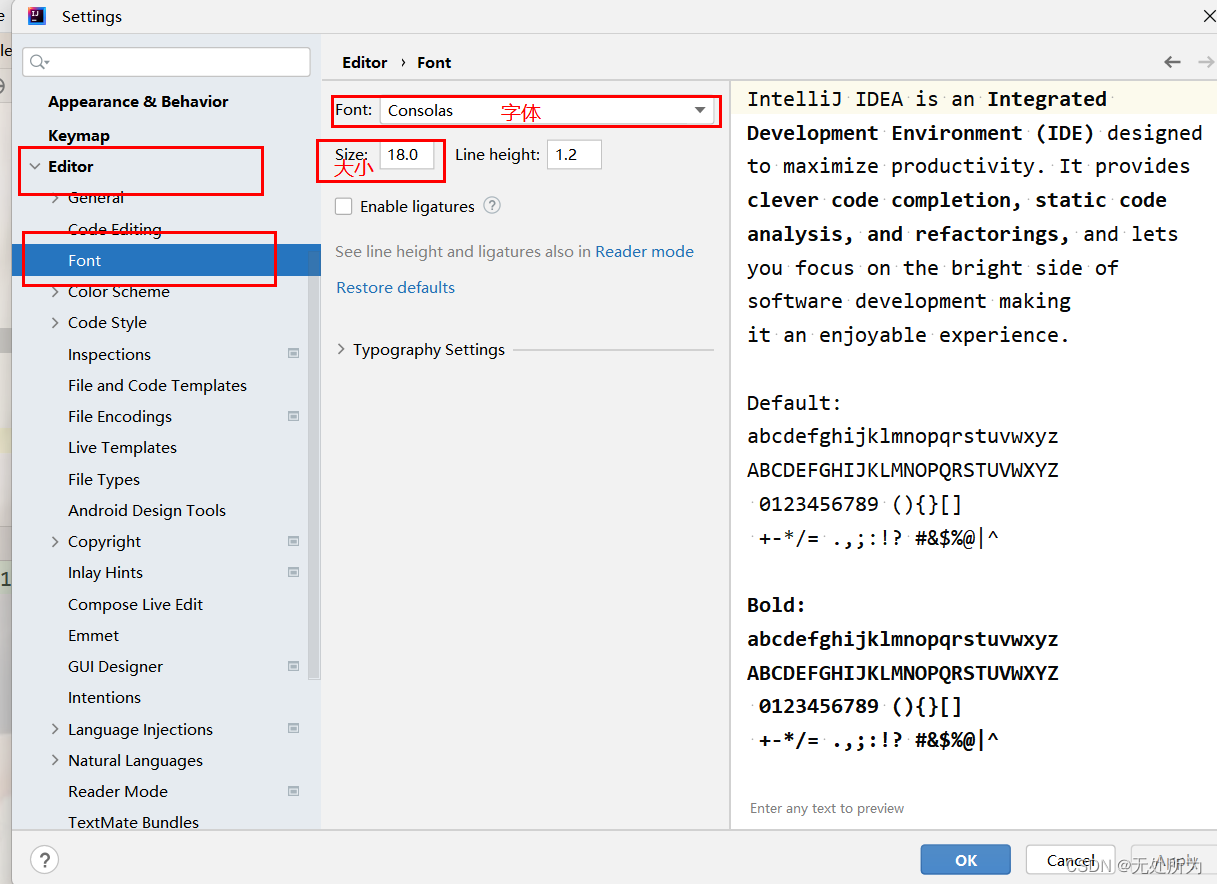Open Inspections settings page
The image size is (1217, 884).
(109, 354)
